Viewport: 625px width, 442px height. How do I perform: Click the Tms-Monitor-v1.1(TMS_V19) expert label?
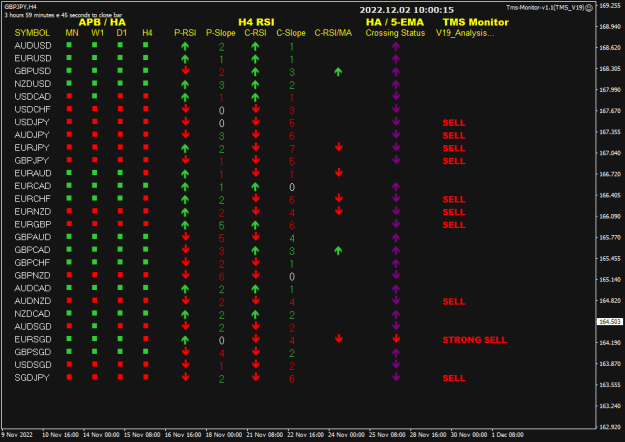pyautogui.click(x=545, y=8)
